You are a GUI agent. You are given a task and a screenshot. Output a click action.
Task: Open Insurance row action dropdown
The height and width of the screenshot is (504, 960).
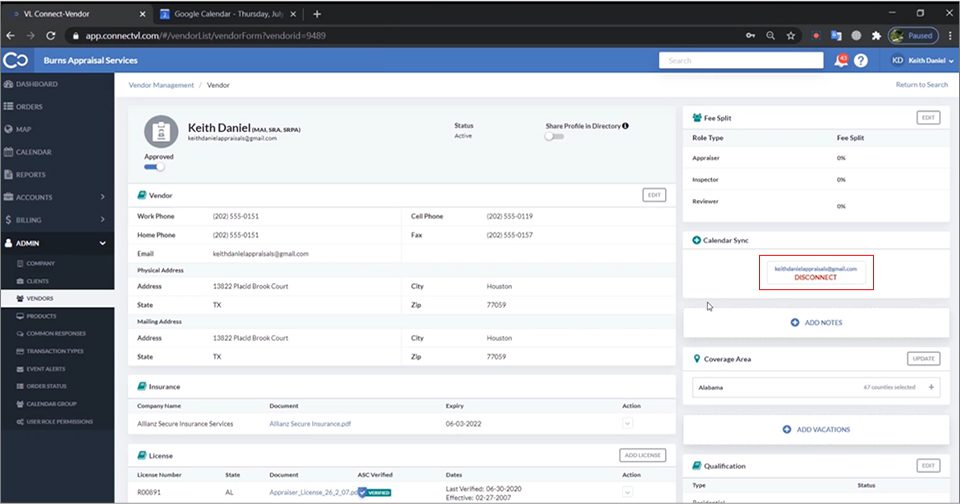coord(627,424)
